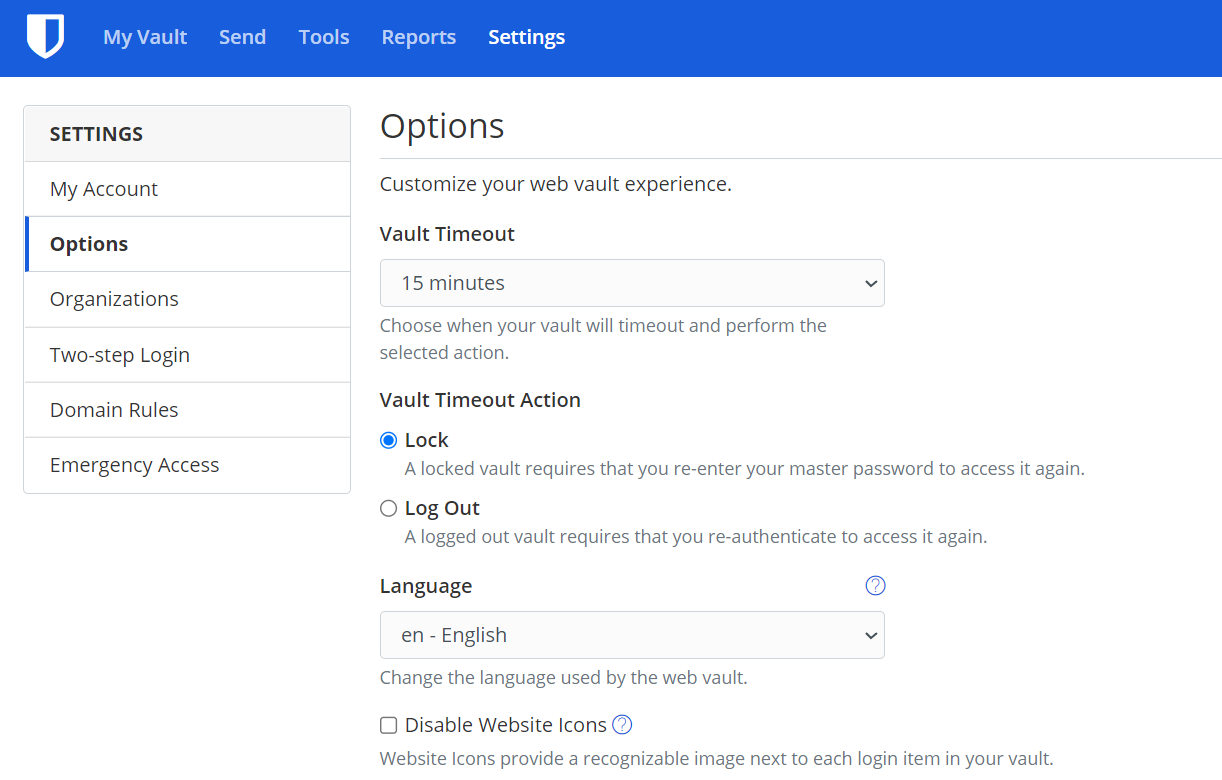Open Domain Rules settings
The width and height of the screenshot is (1222, 780).
click(187, 410)
